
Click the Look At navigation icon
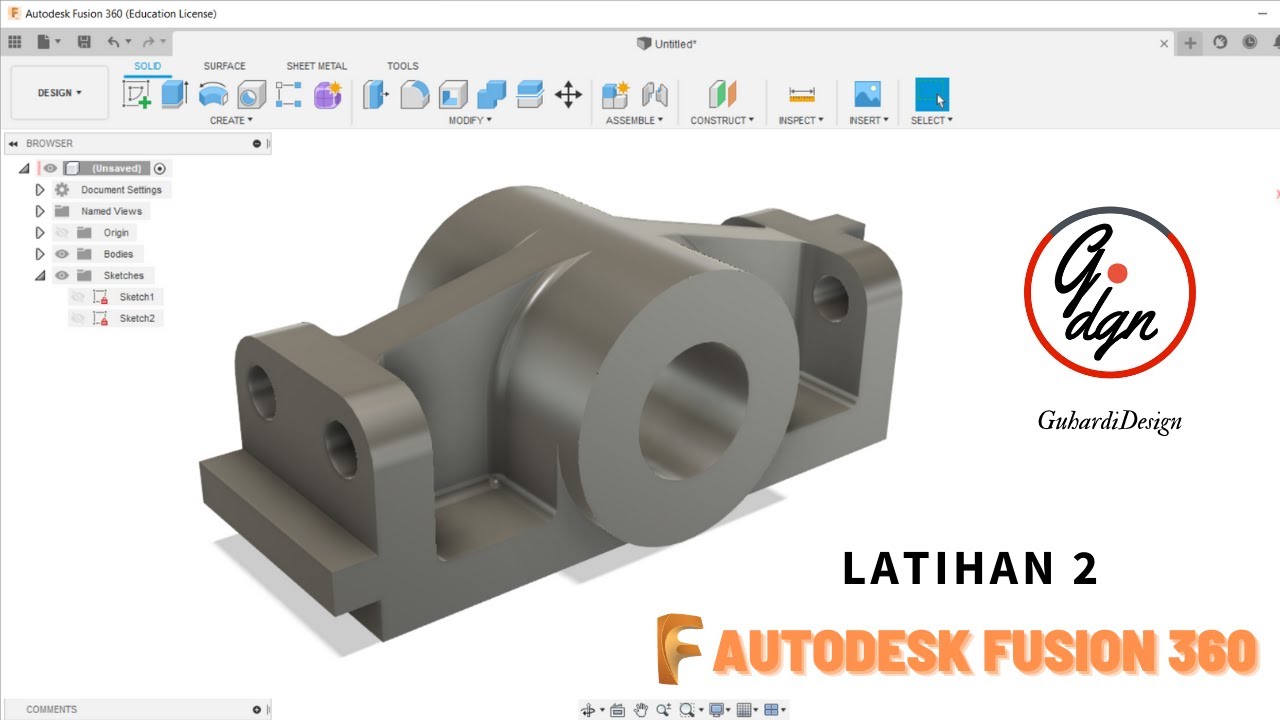click(x=617, y=710)
